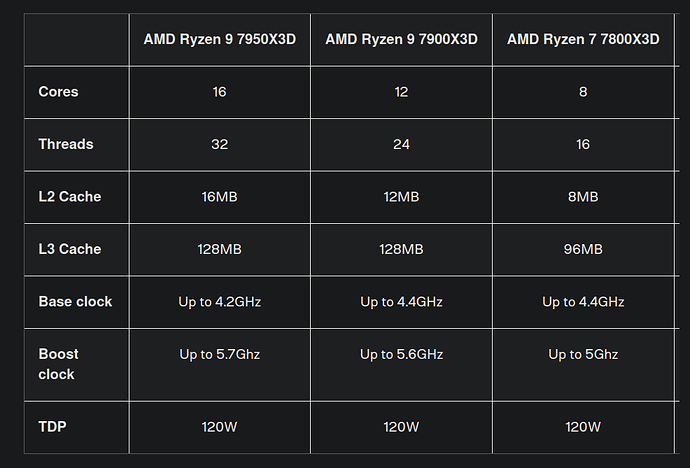Viewport: 690px width, 468px height.
Task: Select the 96MB L3 Cache cell
Action: pyautogui.click(x=583, y=249)
